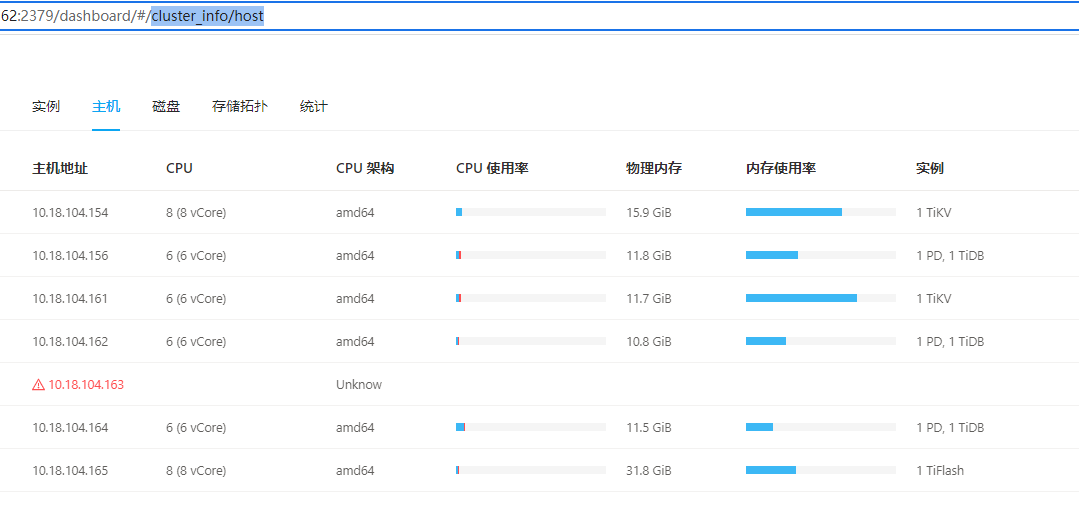Click 8 (8 vCore) for host 10.18.104.154
The image size is (1079, 525).
[196, 213]
